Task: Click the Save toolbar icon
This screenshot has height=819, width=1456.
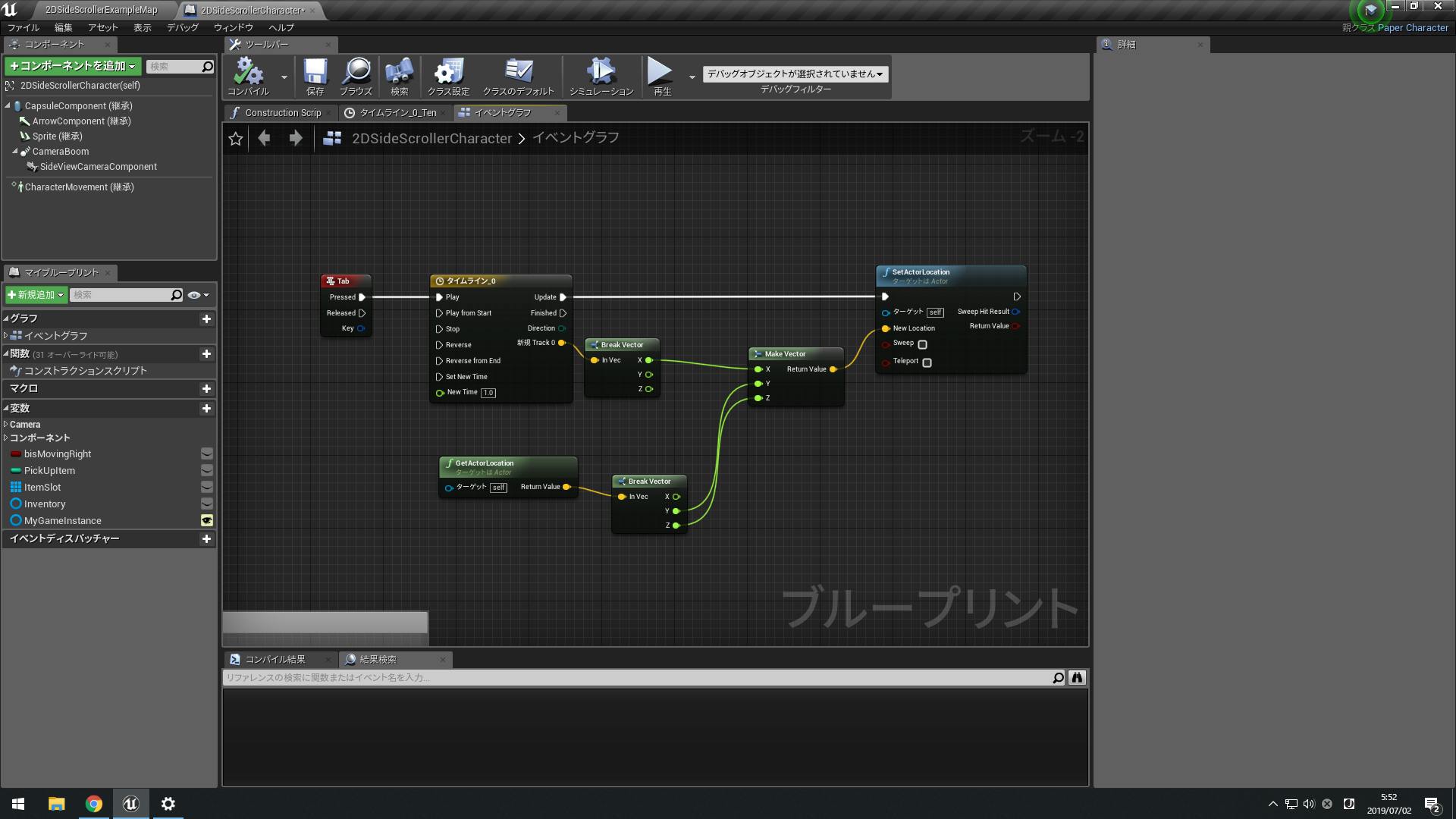Action: 315,73
